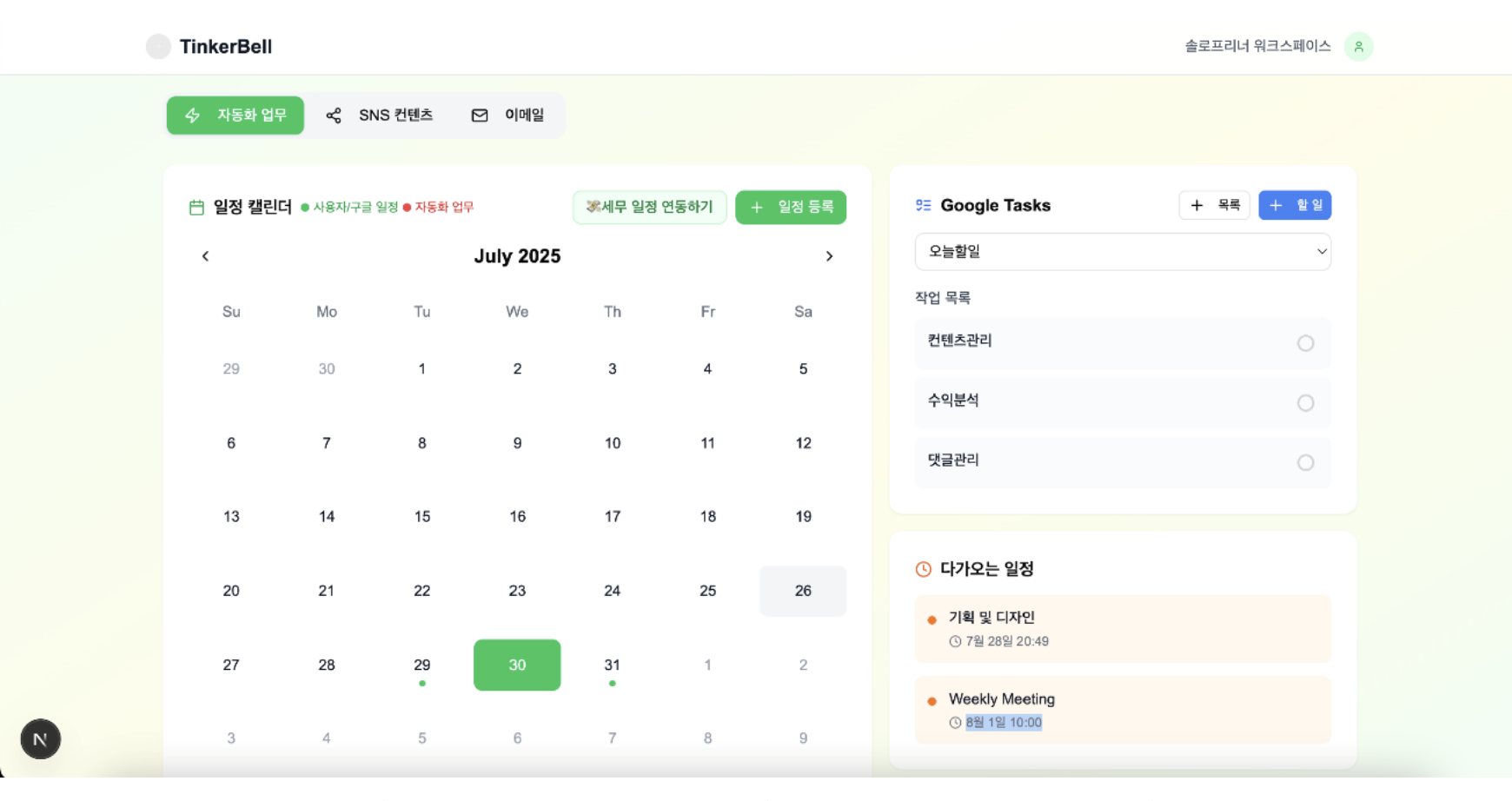Click the TinkerBell logo circle
The image size is (1512, 801).
tap(158, 46)
